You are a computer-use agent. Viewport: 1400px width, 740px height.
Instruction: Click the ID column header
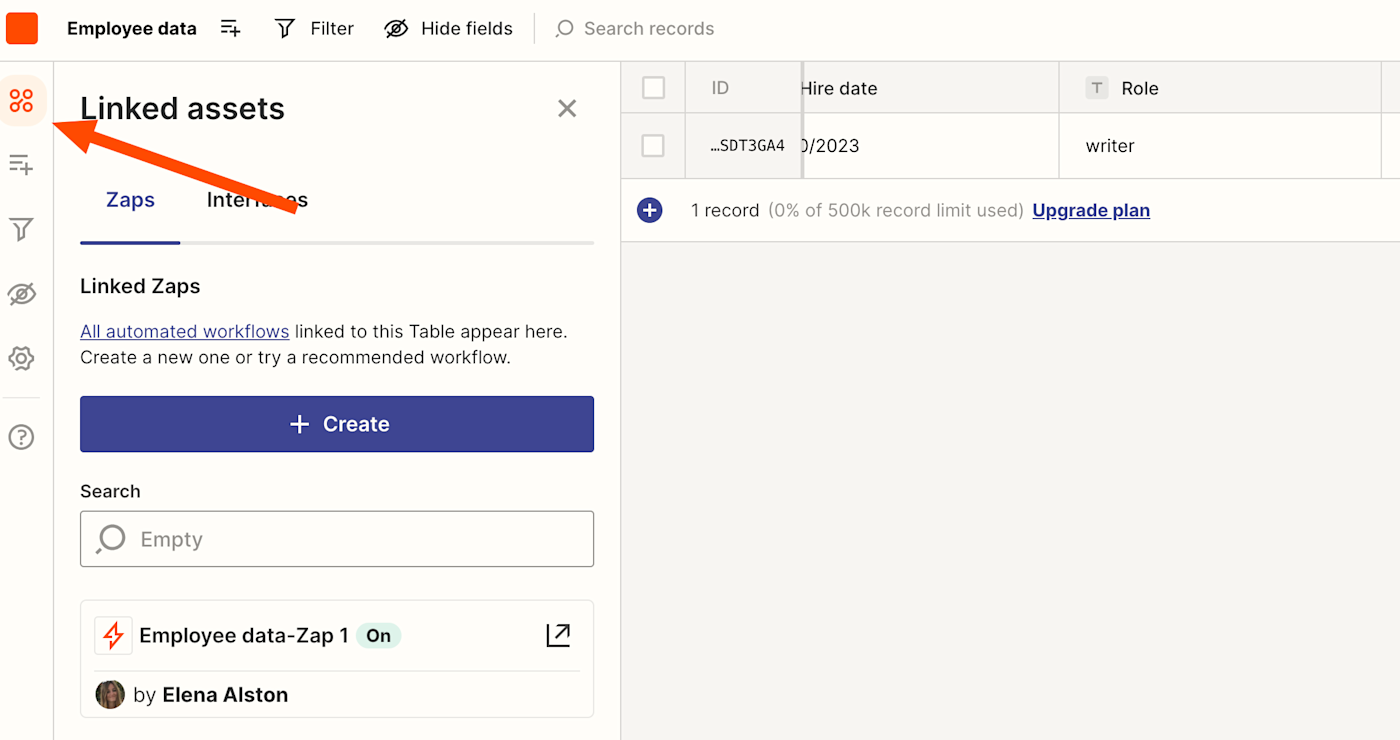(743, 88)
